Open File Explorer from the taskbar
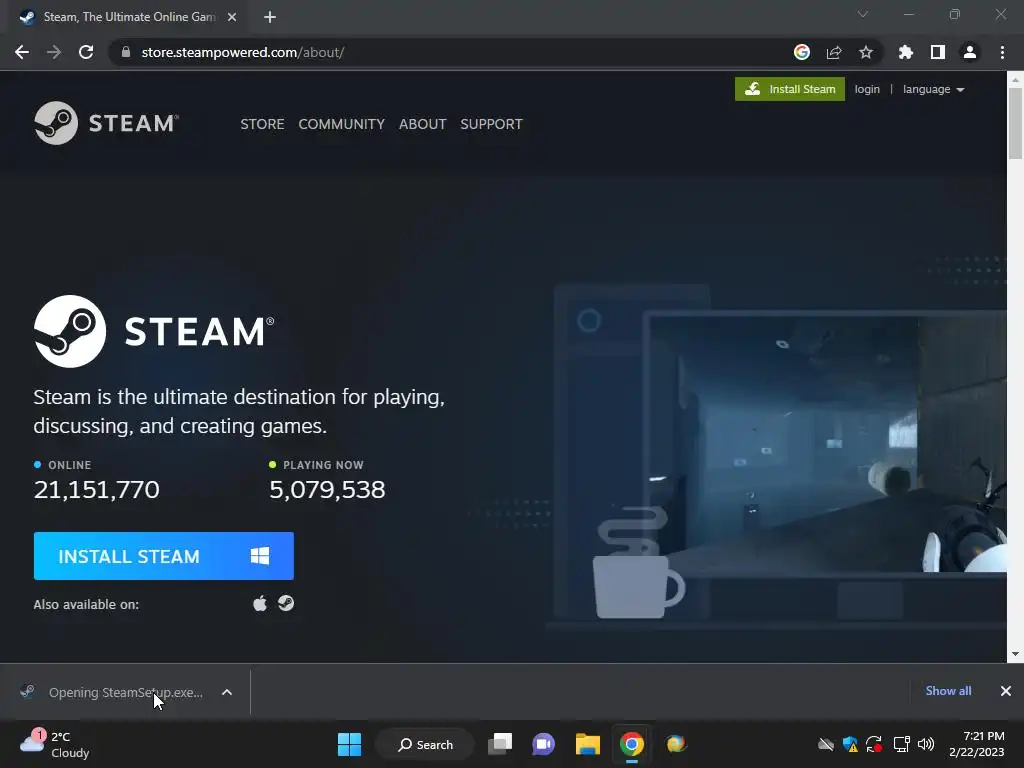 pyautogui.click(x=588, y=744)
